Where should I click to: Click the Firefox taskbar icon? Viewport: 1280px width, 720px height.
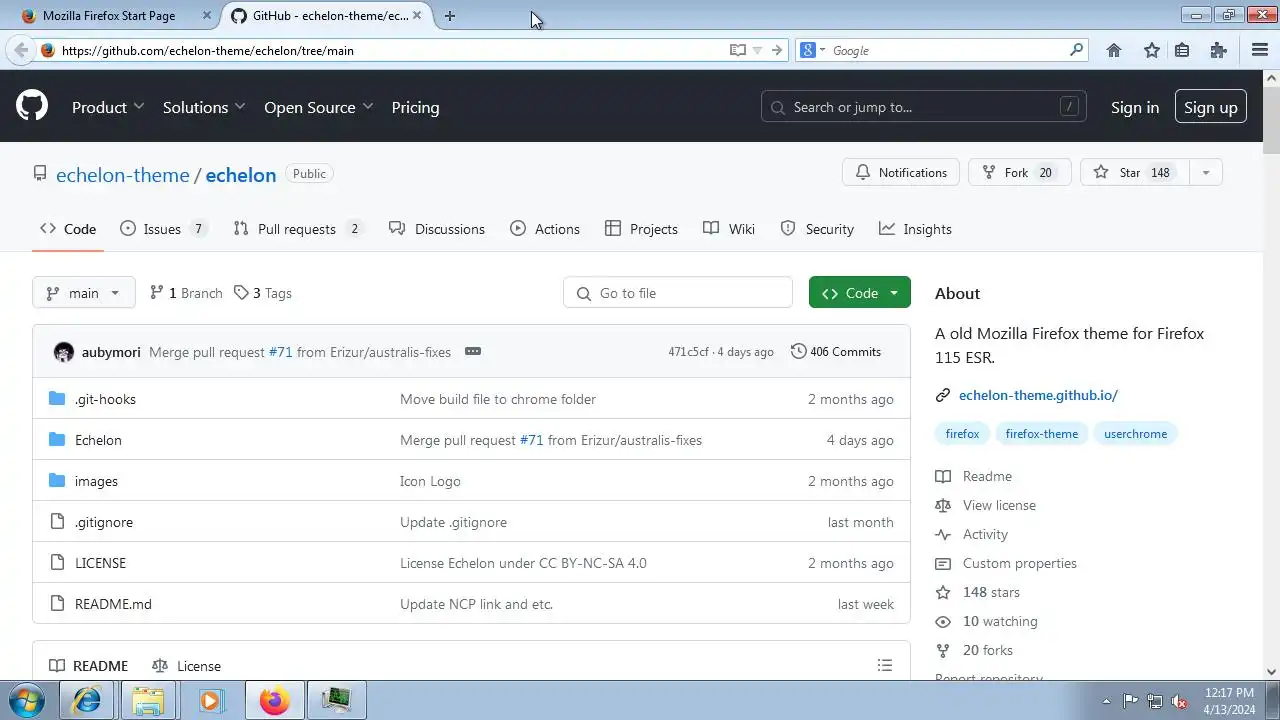pos(274,700)
